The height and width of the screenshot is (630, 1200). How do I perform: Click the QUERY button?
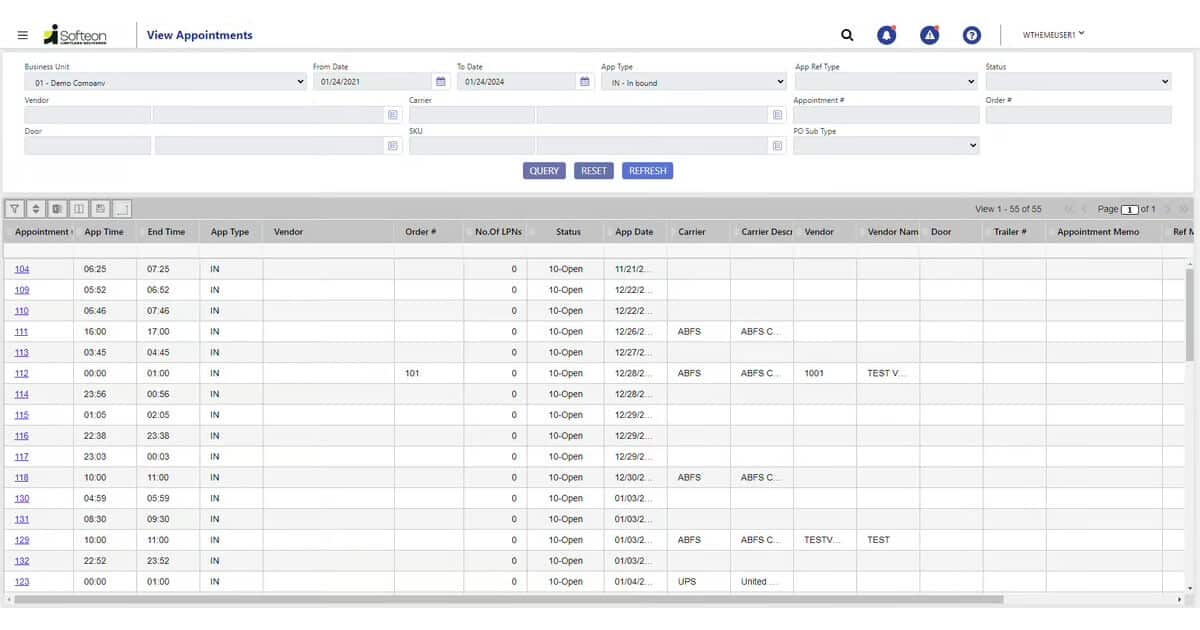point(544,171)
